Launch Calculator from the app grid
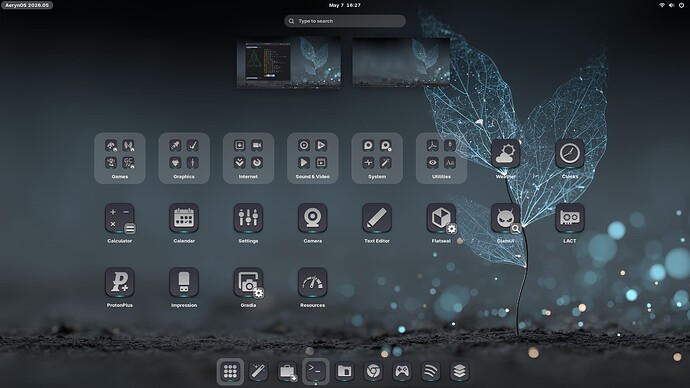This screenshot has width=690, height=388. (x=120, y=218)
